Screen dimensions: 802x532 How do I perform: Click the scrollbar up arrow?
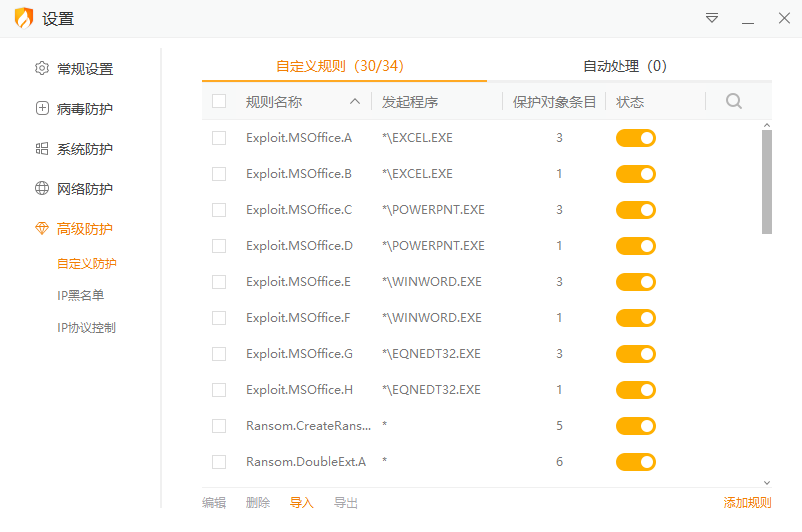pyautogui.click(x=767, y=125)
